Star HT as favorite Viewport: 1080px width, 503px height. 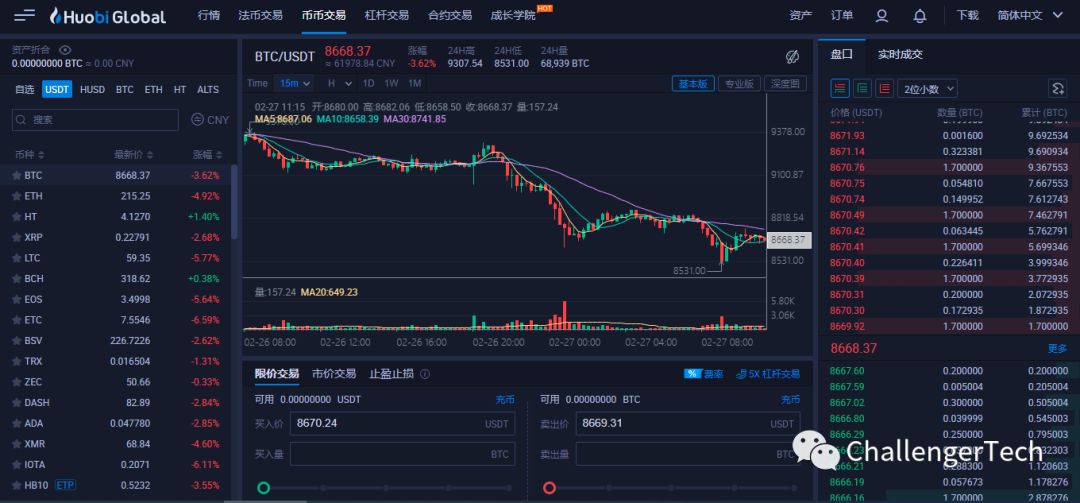16,217
